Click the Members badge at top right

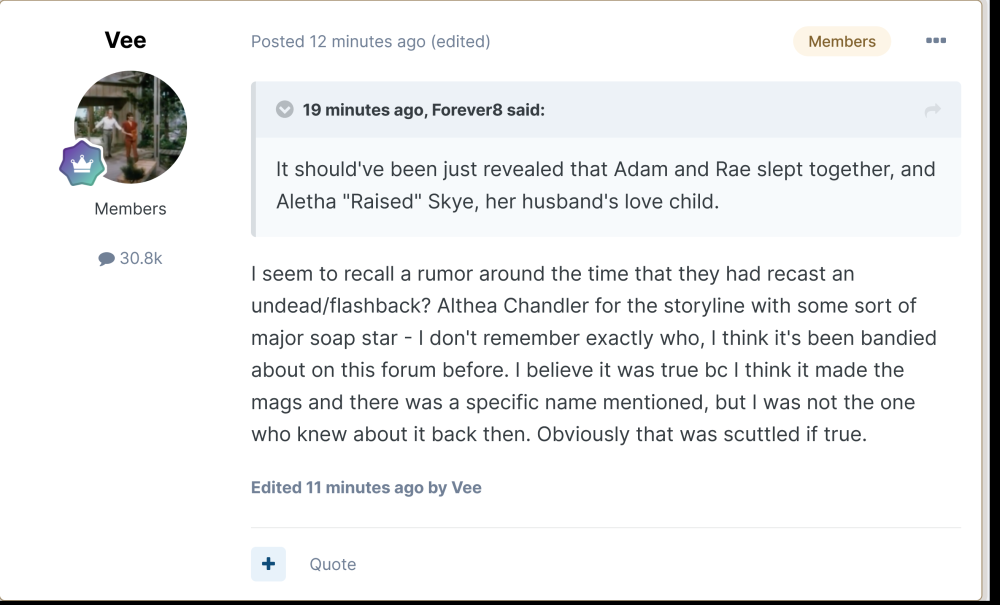click(x=841, y=41)
